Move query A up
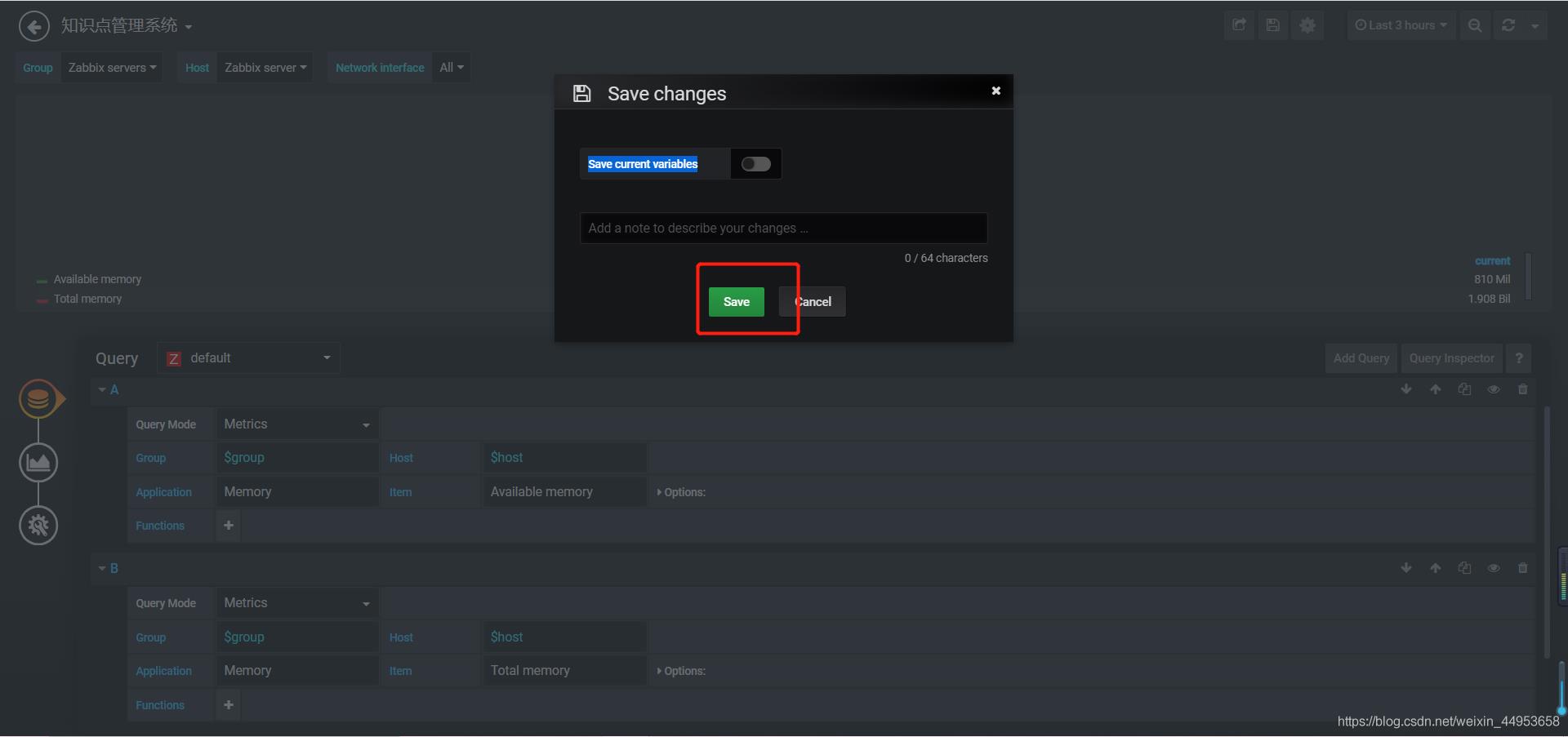Screen dimensions: 1568x737 tap(1436, 389)
